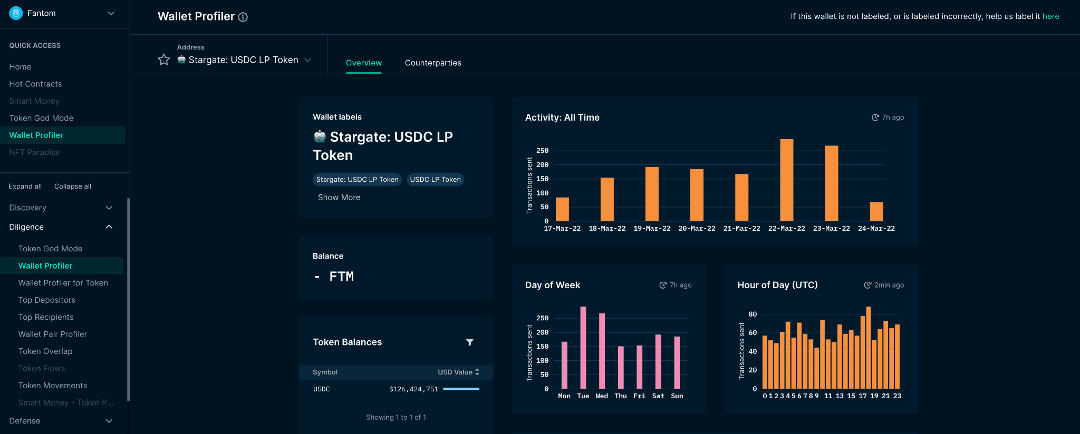This screenshot has width=1080, height=434.
Task: Expand the Defense section in sidebar
Action: tap(108, 421)
